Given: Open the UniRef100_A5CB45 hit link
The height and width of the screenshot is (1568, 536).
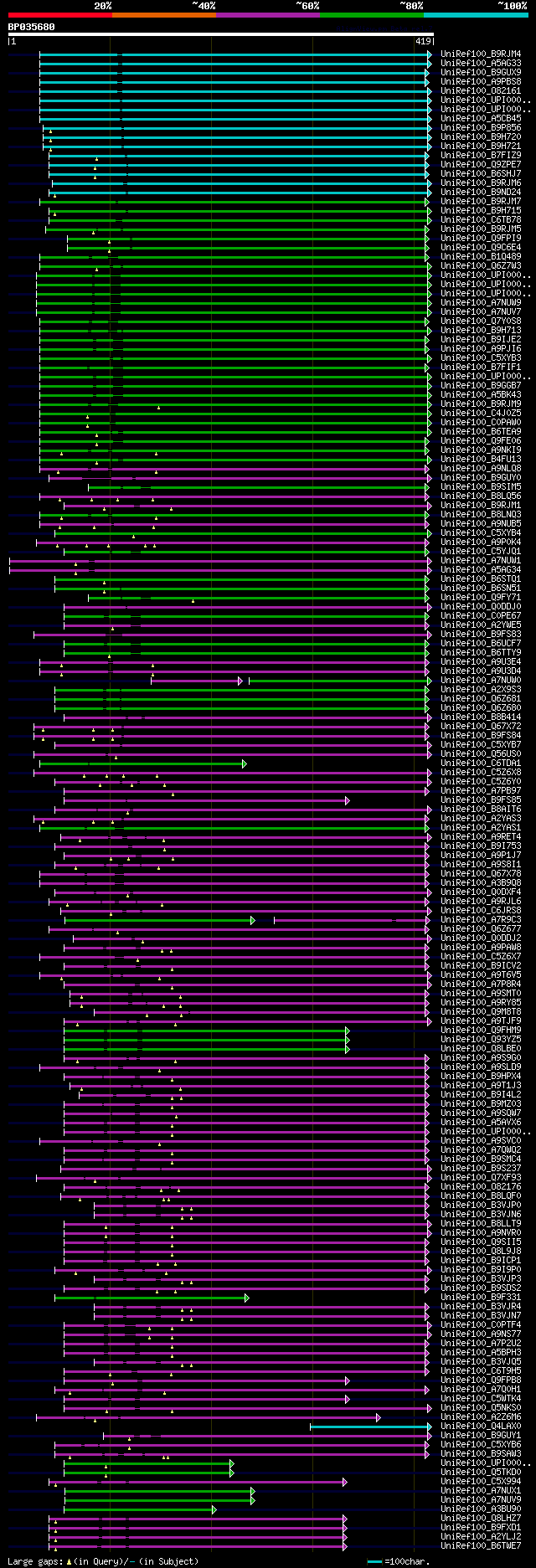Looking at the screenshot, I should click(481, 119).
